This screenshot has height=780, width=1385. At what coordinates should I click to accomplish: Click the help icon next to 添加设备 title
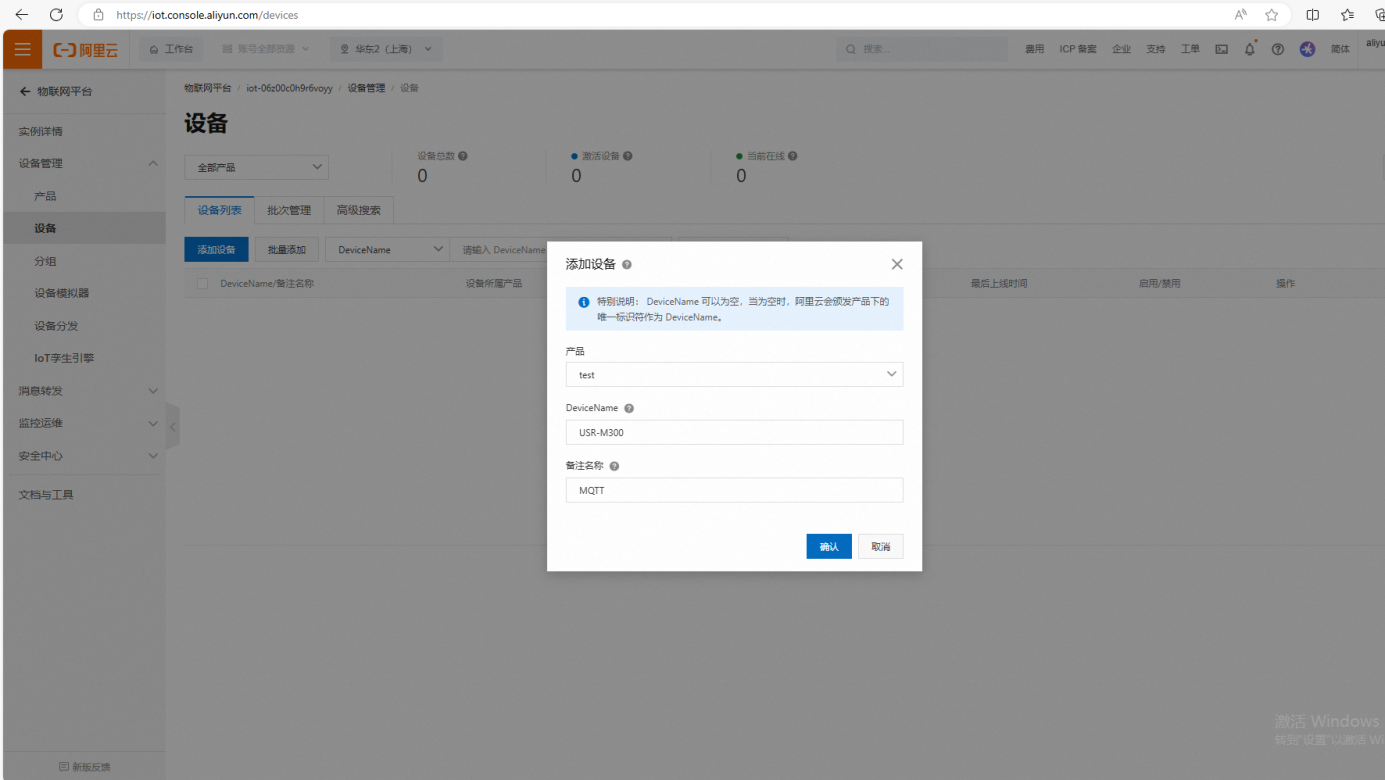click(627, 265)
